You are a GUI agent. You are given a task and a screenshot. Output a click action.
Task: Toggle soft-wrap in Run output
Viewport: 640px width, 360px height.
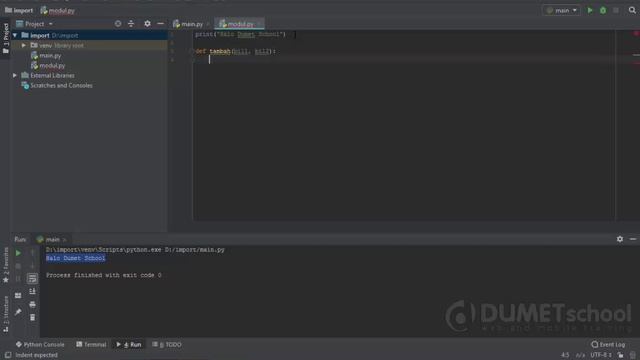(x=32, y=279)
